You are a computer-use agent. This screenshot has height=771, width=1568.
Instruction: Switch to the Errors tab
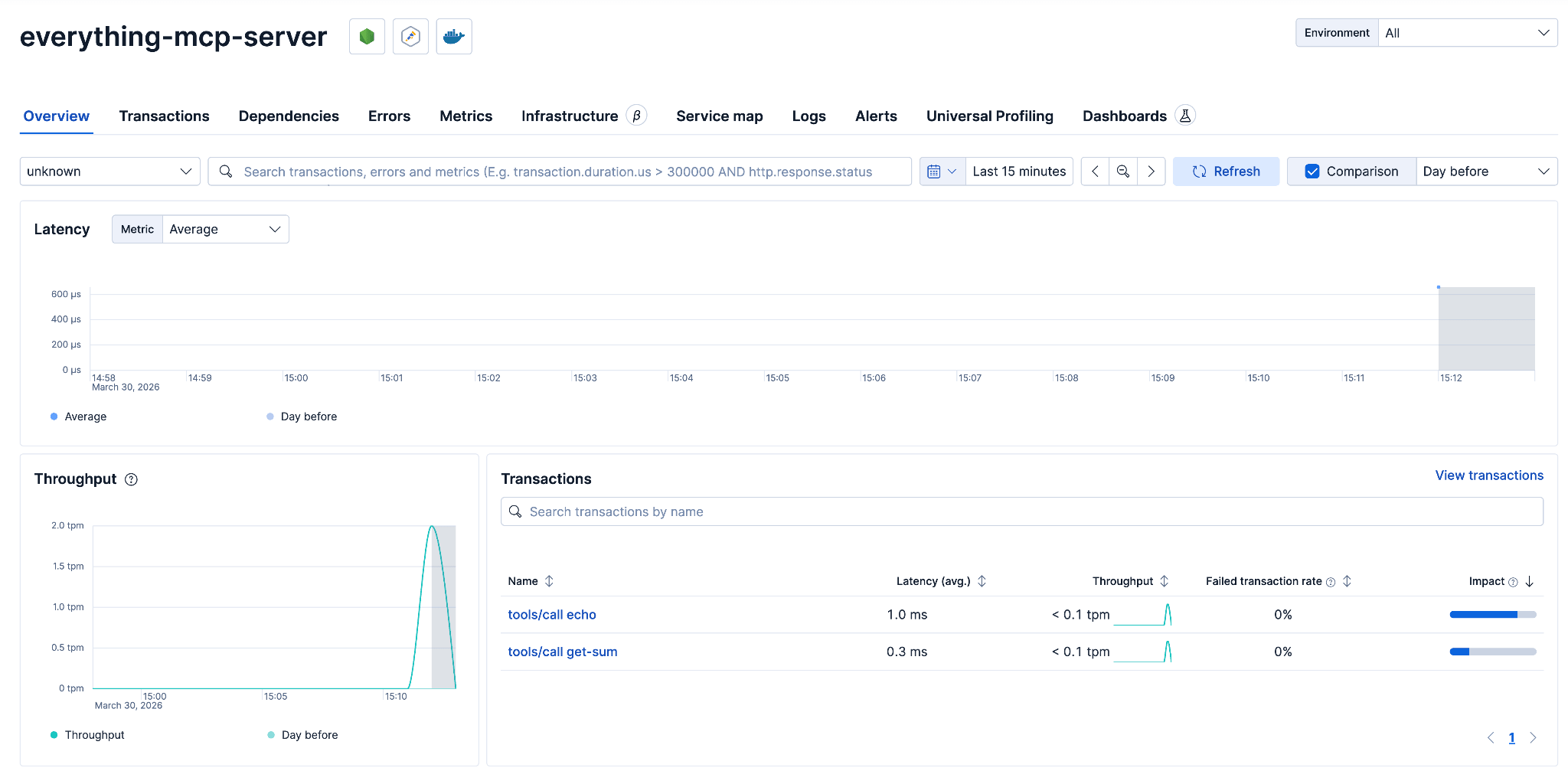[389, 116]
